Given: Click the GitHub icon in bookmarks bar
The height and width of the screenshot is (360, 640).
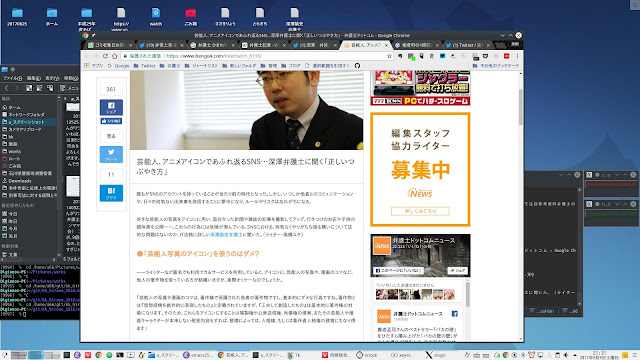Looking at the screenshot, I should [357, 65].
